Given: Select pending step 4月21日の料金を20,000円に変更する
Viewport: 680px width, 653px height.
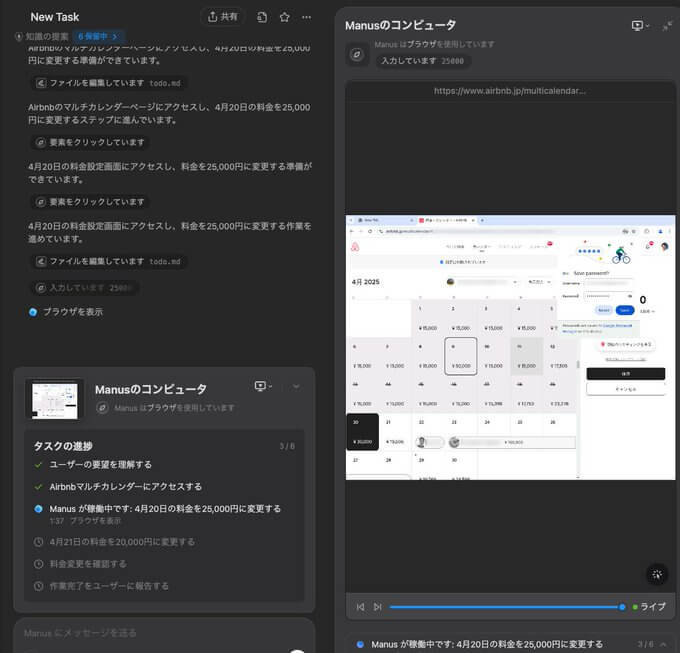Looking at the screenshot, I should point(122,542).
